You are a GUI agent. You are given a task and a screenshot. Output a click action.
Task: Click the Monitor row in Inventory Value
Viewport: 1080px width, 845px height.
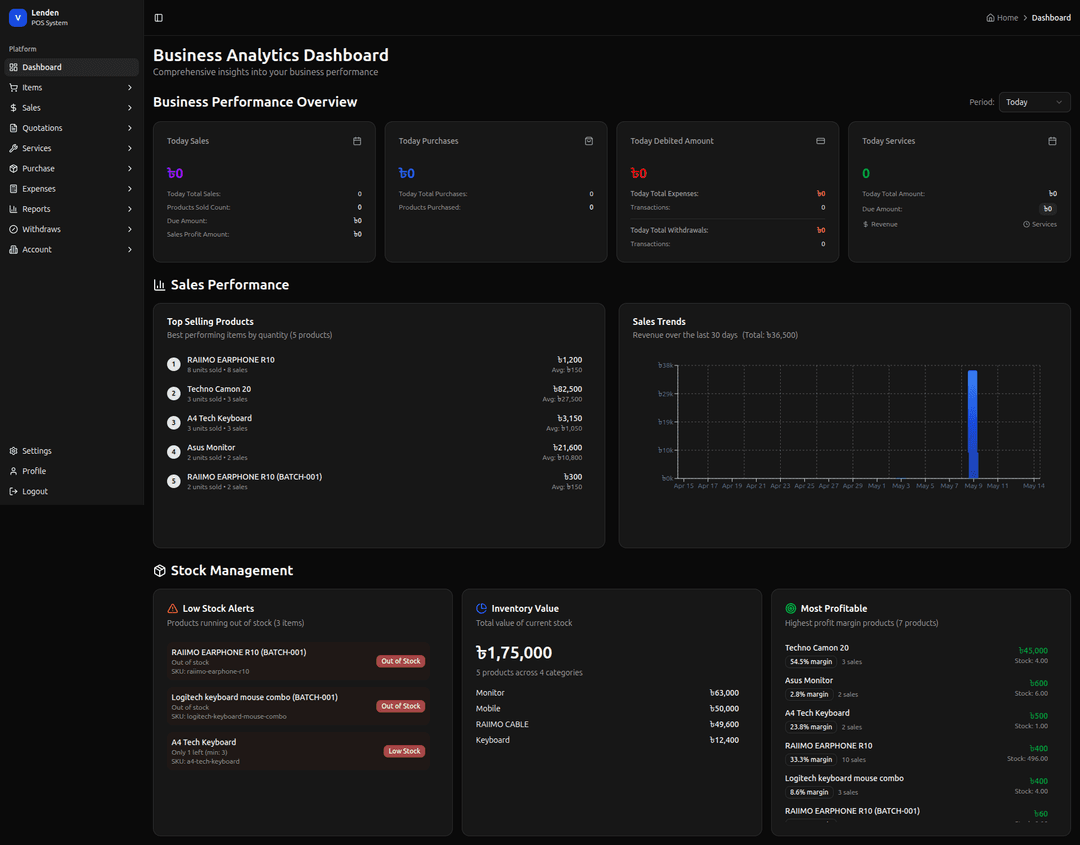coord(608,693)
